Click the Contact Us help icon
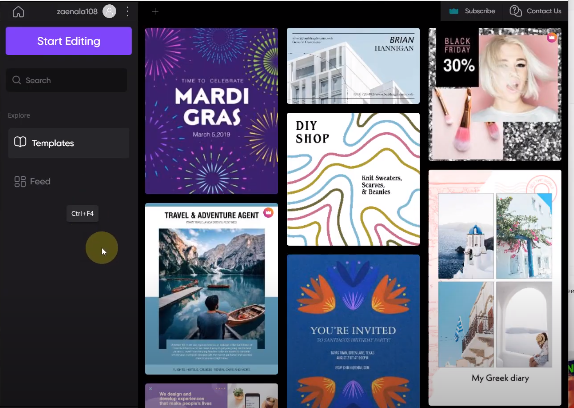 (x=515, y=11)
